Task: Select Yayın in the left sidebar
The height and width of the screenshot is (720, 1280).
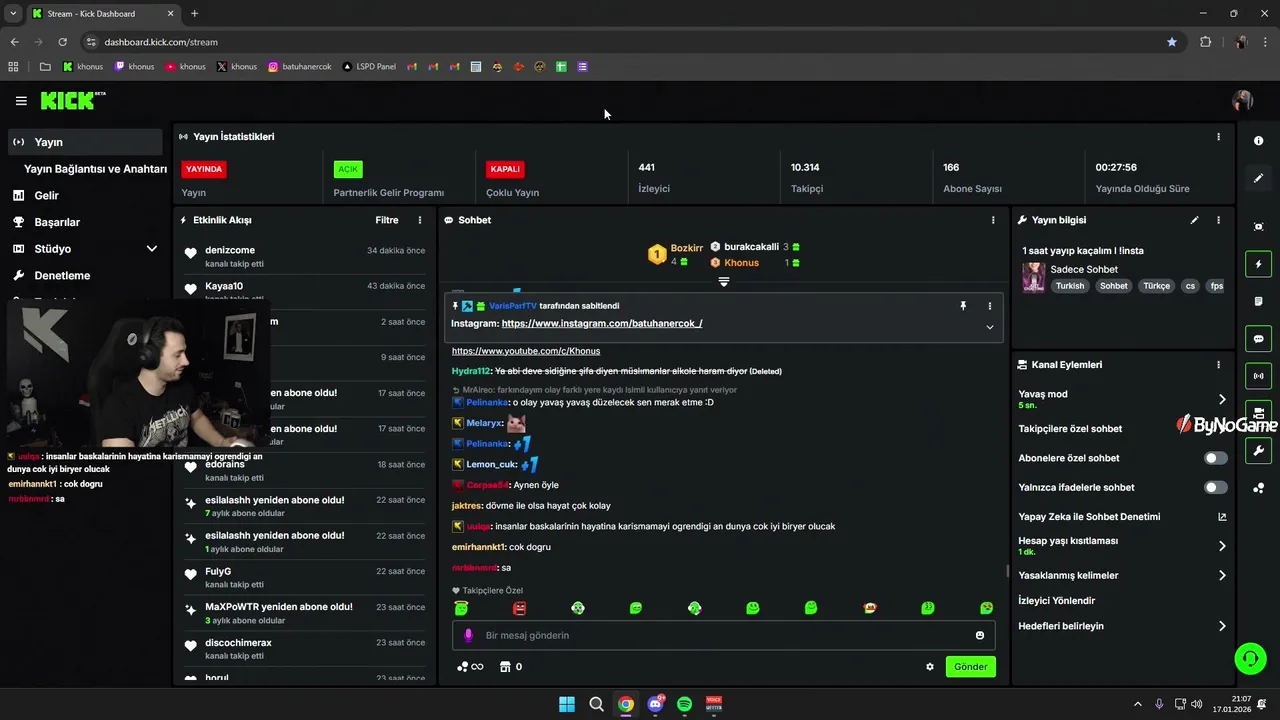Action: click(x=85, y=142)
